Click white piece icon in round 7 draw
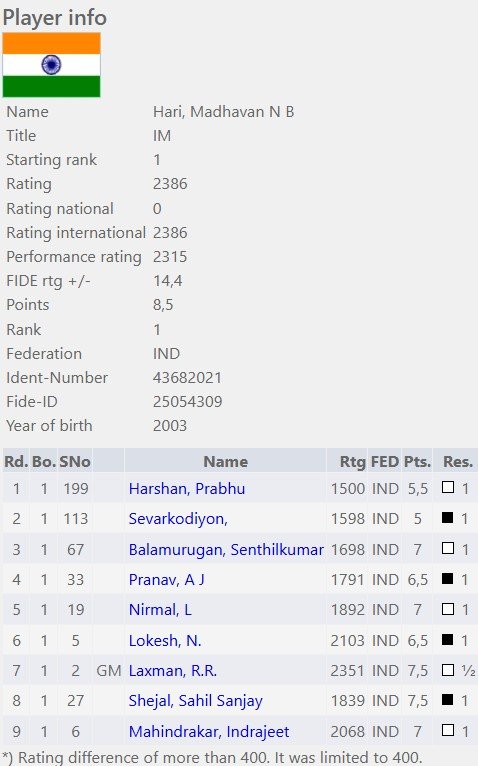Screen dimensions: 478x766 448,670
